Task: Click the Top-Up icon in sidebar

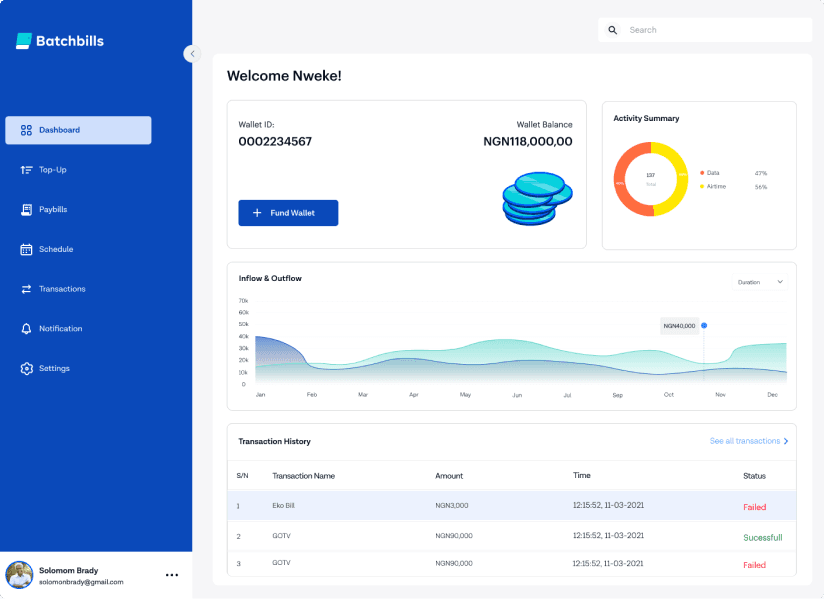Action: tap(27, 170)
